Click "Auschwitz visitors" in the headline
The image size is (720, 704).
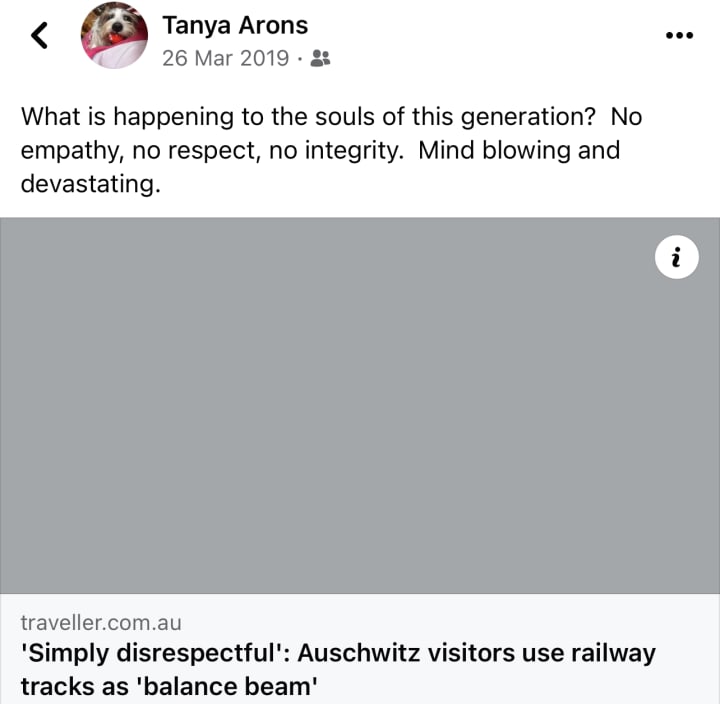406,653
